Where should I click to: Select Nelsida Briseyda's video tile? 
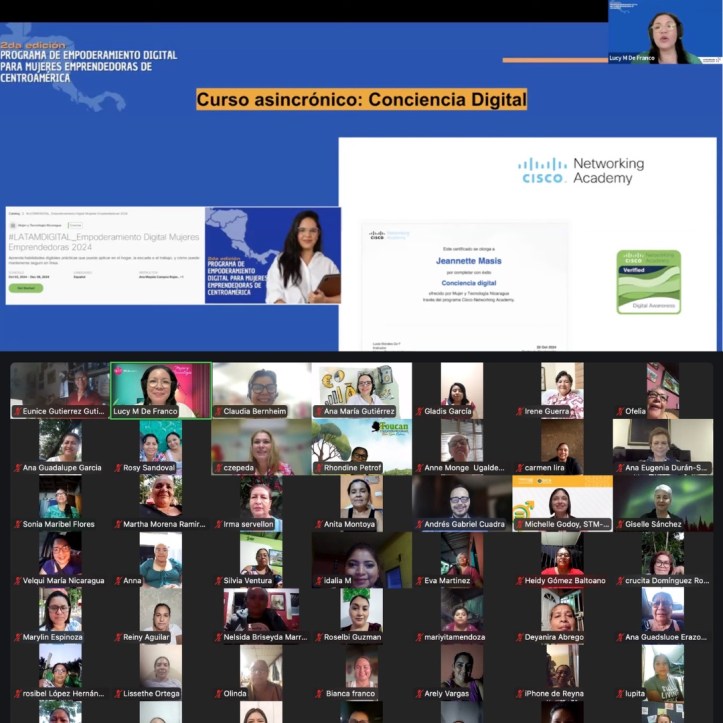pos(261,616)
